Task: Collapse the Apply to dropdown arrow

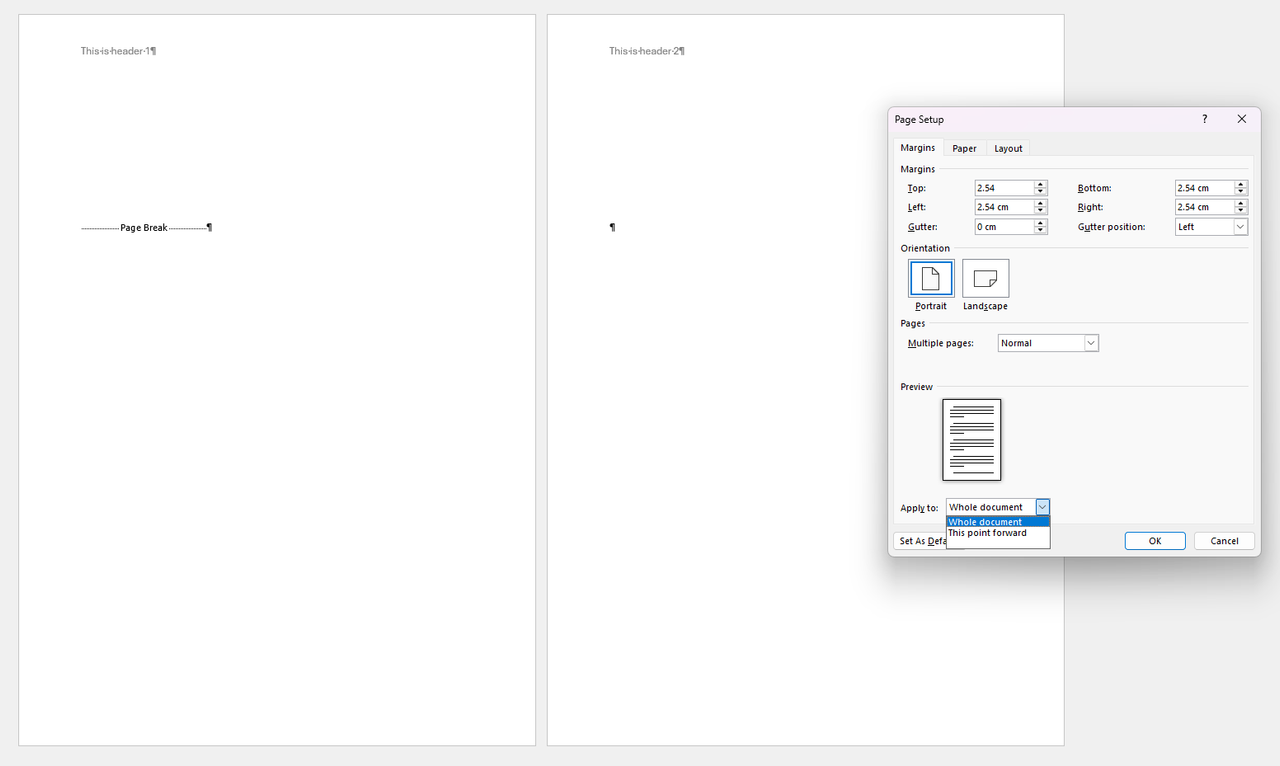Action: pyautogui.click(x=1042, y=507)
